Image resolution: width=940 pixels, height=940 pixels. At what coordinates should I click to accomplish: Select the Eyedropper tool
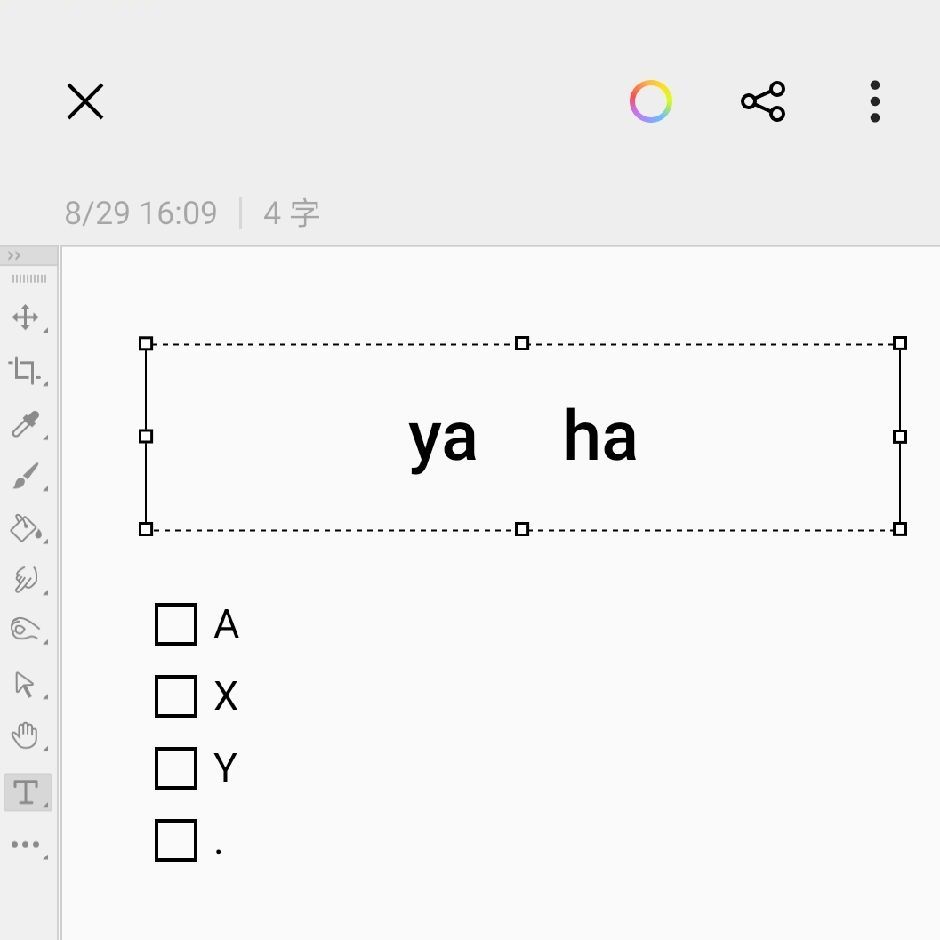coord(25,426)
